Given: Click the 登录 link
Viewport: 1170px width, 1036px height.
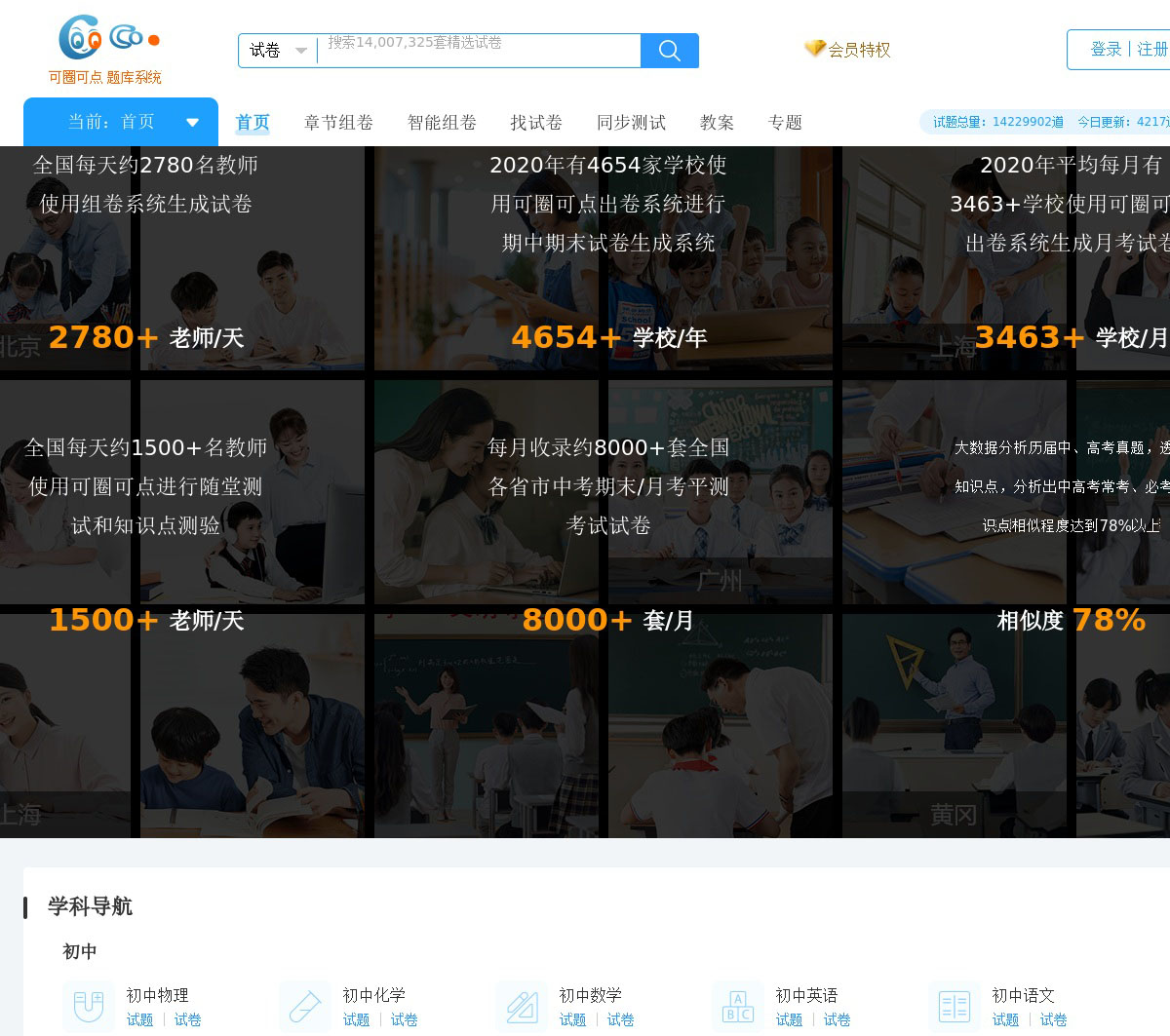Looking at the screenshot, I should (1106, 50).
